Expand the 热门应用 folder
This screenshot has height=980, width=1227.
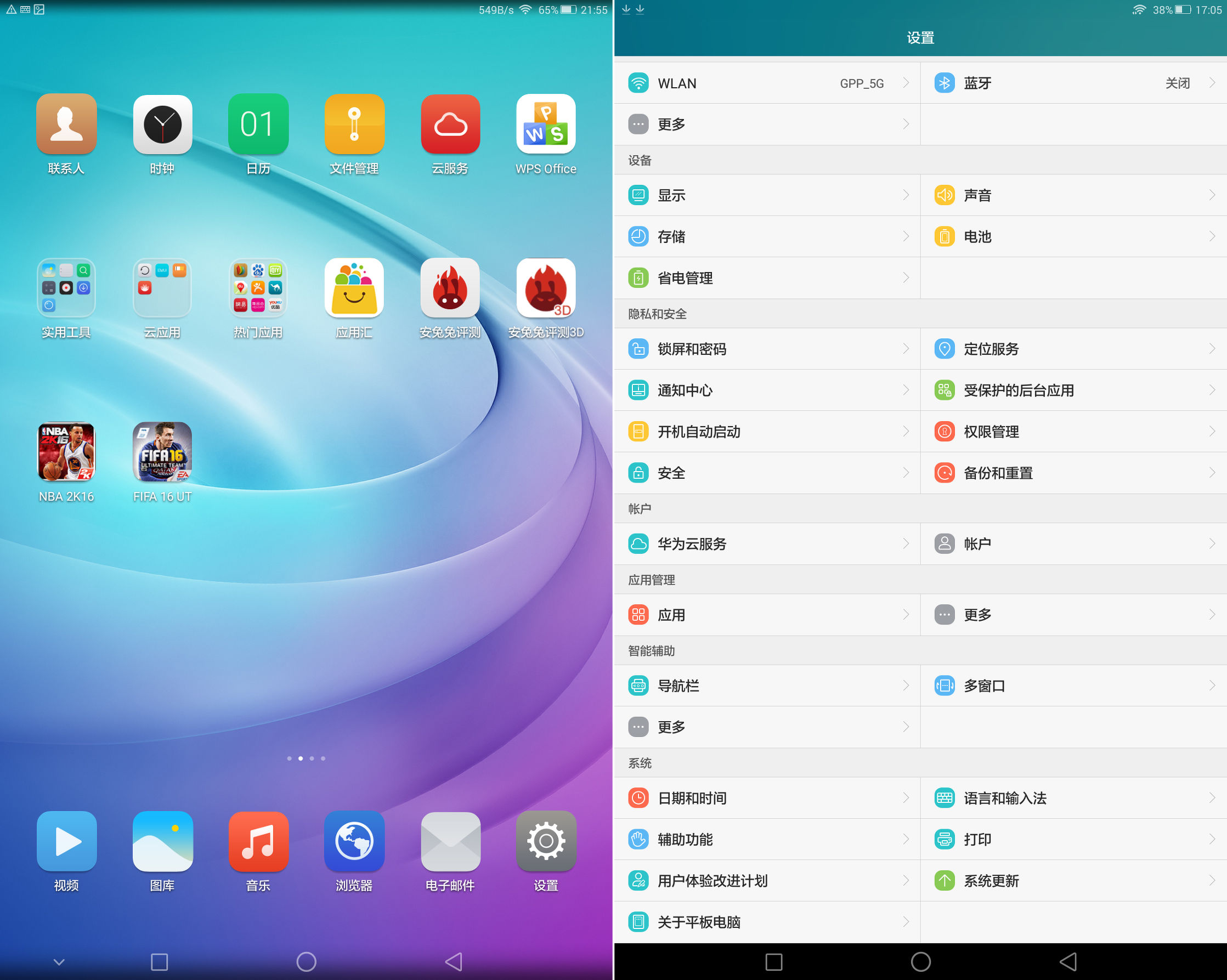coord(258,288)
